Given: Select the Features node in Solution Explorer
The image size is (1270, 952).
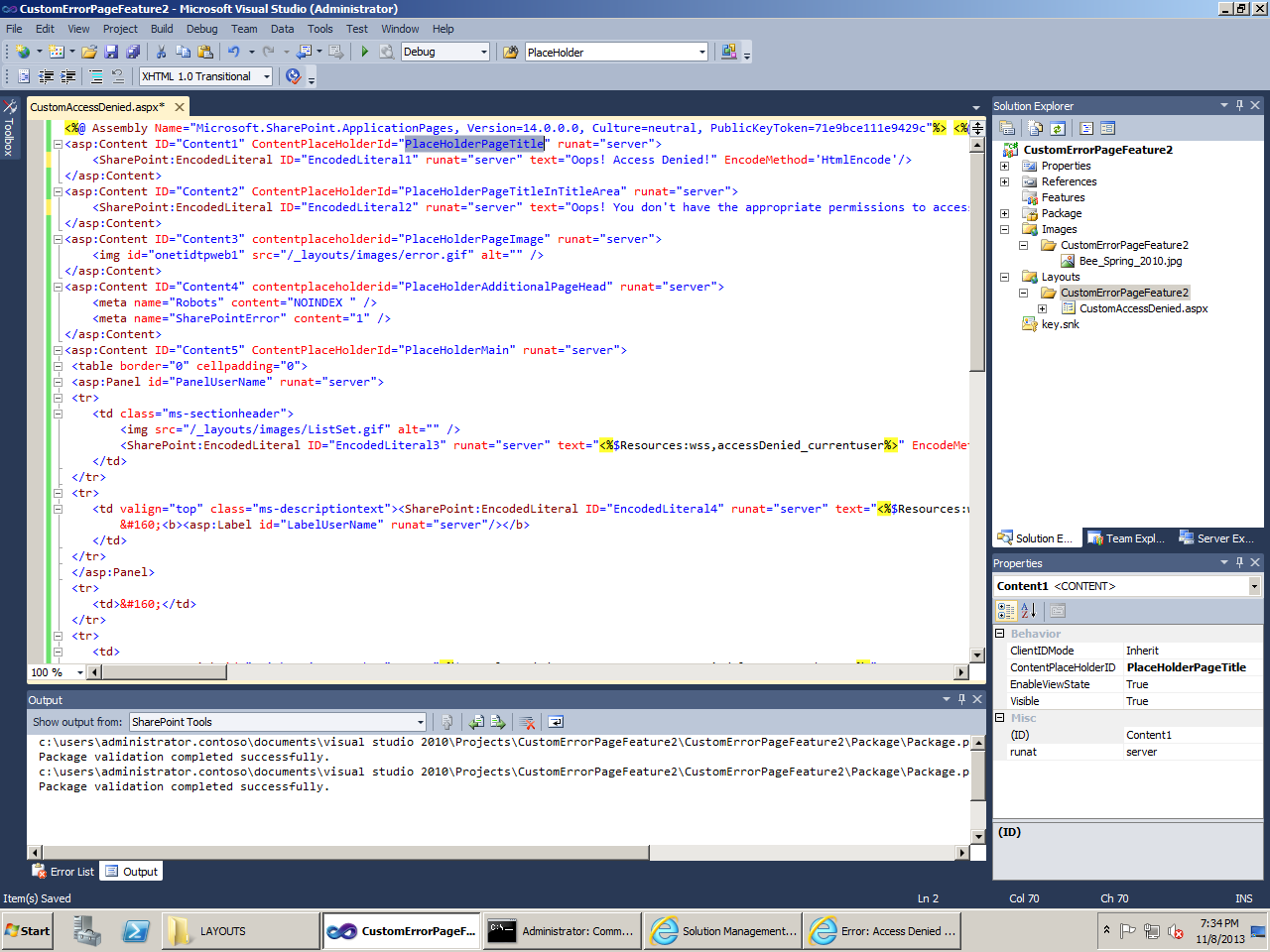Looking at the screenshot, I should (x=1063, y=197).
